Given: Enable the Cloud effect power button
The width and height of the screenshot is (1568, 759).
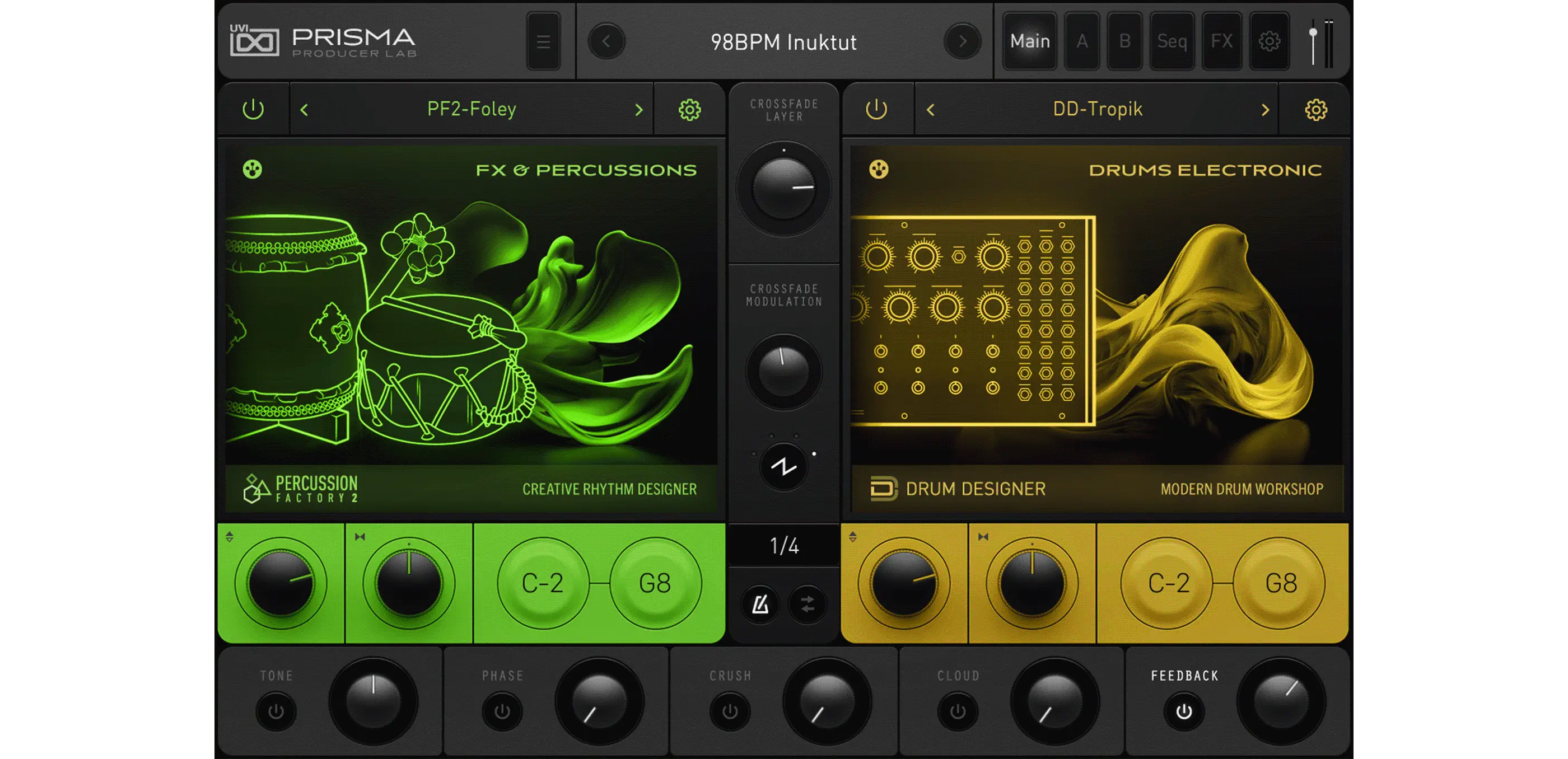Looking at the screenshot, I should tap(958, 711).
